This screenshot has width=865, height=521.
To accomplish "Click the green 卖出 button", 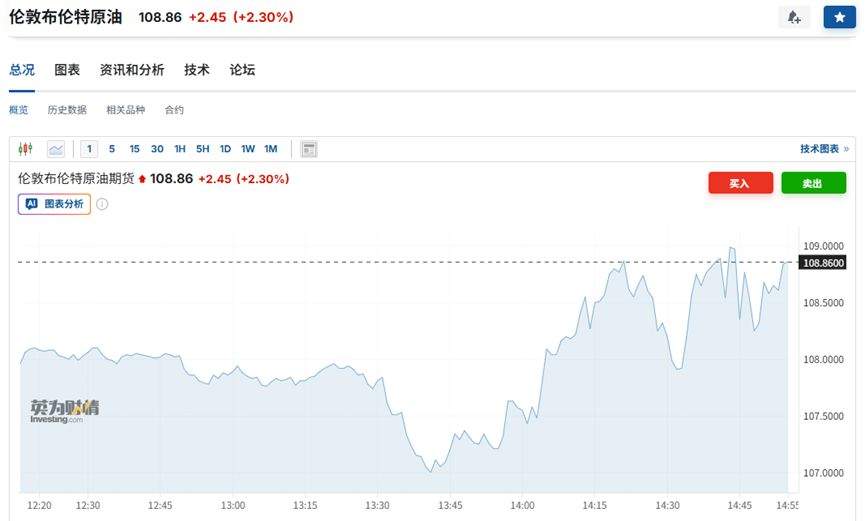I will (813, 183).
